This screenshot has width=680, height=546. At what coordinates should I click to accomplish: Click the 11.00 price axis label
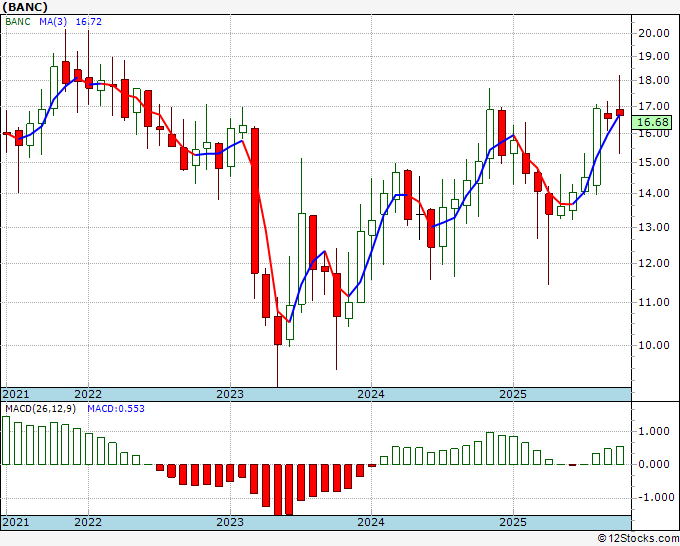coord(653,302)
